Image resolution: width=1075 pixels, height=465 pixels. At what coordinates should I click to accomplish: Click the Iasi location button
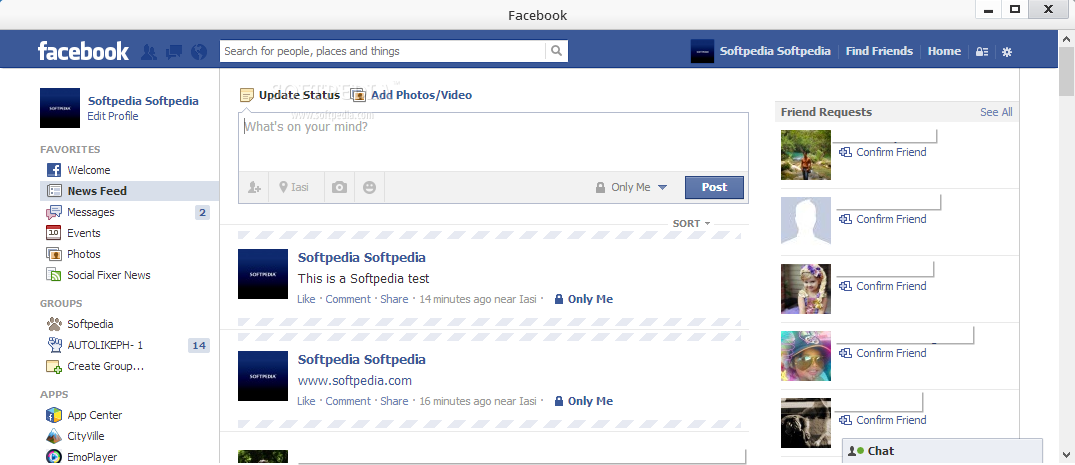pyautogui.click(x=294, y=187)
